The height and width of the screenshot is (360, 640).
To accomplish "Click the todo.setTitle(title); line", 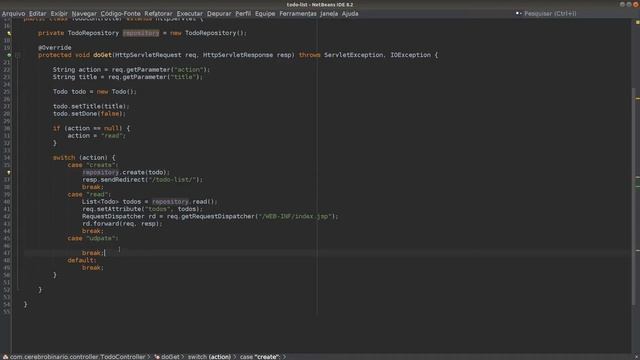I will [x=91, y=107].
